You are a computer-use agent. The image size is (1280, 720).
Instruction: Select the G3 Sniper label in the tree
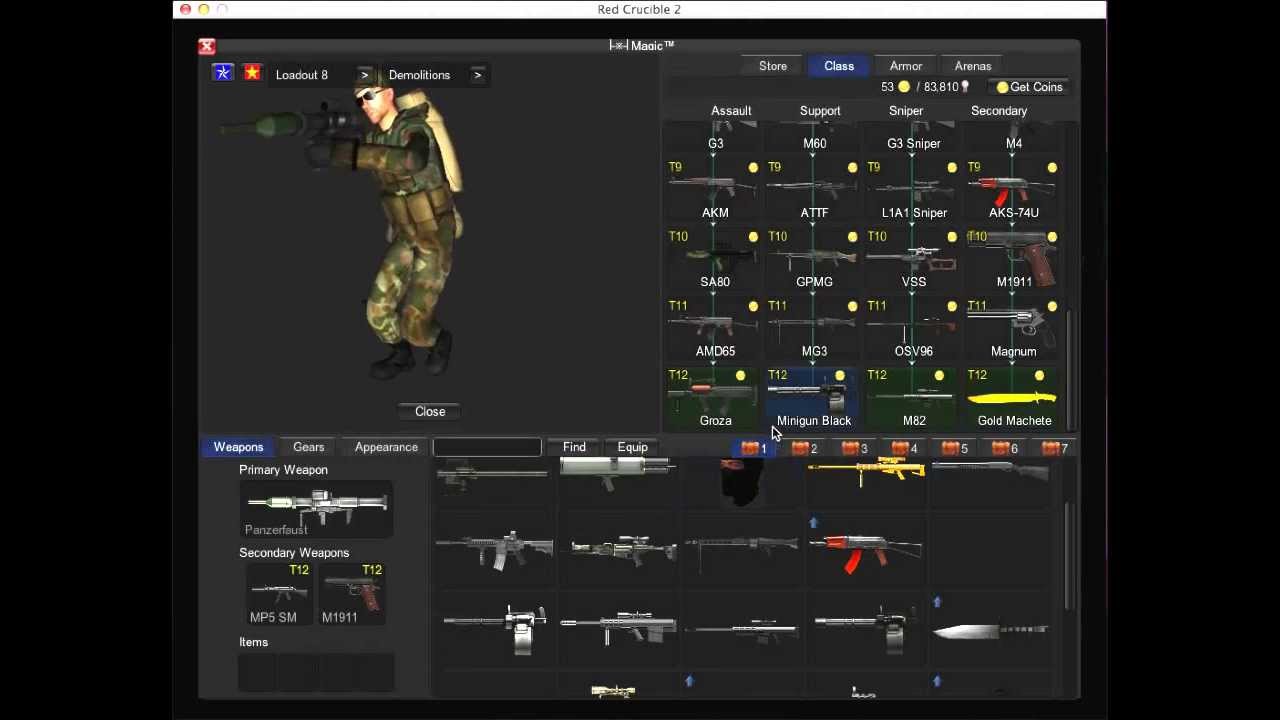[x=914, y=144]
